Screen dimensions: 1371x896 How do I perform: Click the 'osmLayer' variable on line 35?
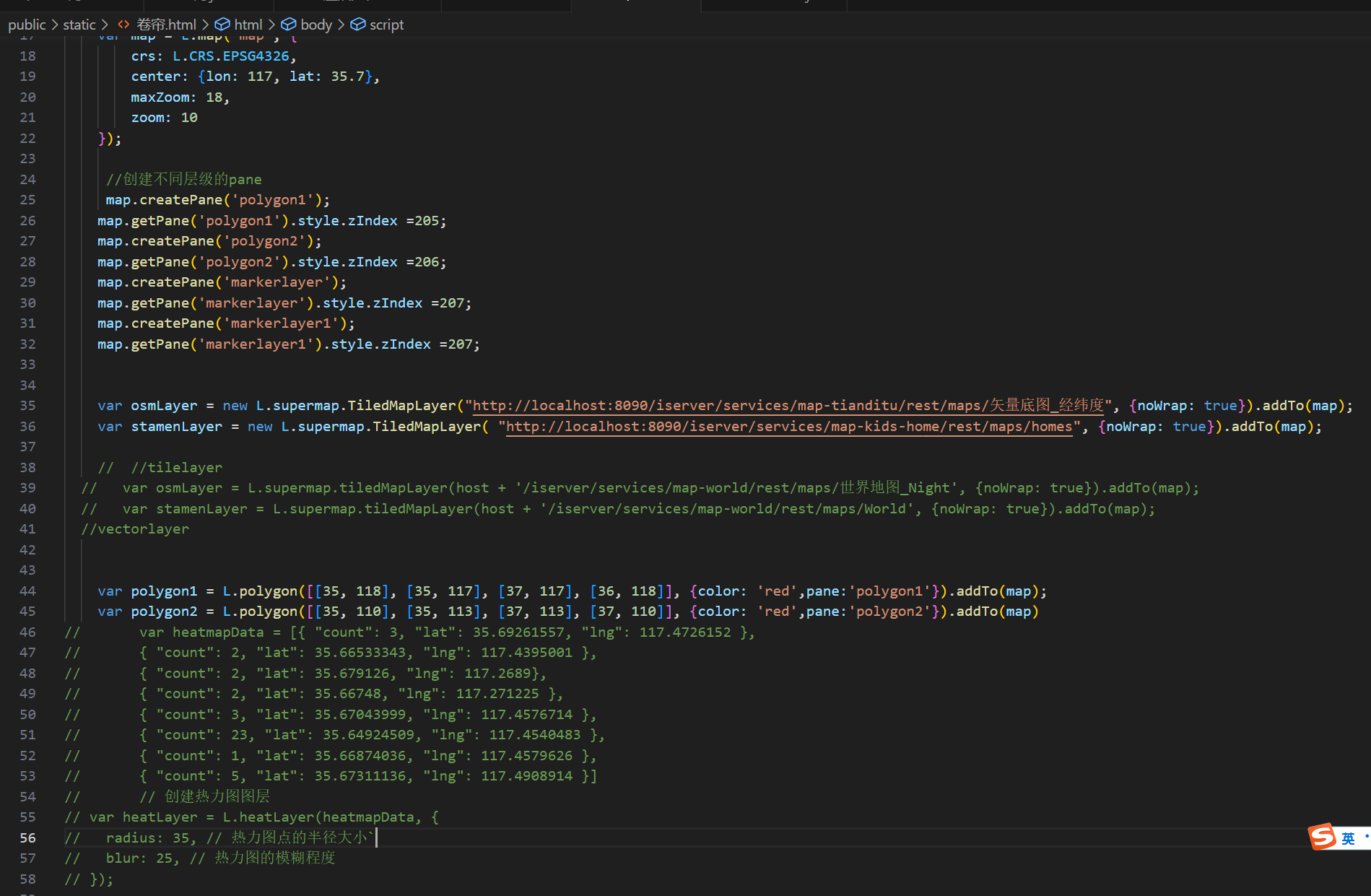[x=164, y=406]
